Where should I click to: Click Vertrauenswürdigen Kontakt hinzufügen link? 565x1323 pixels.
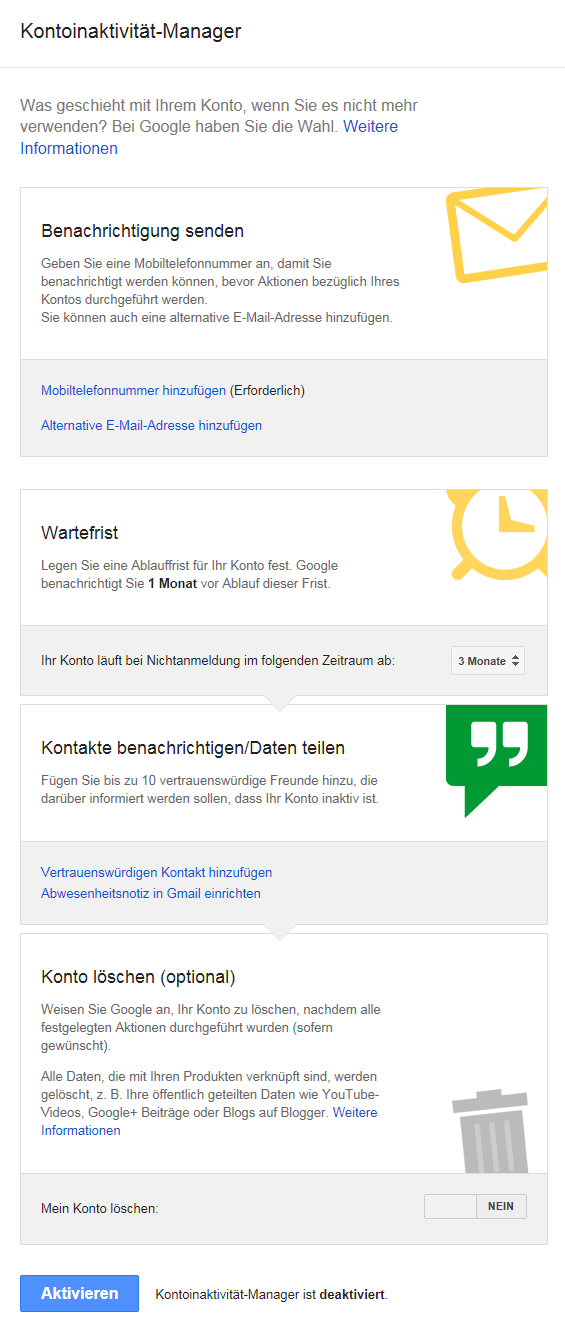pyautogui.click(x=157, y=872)
